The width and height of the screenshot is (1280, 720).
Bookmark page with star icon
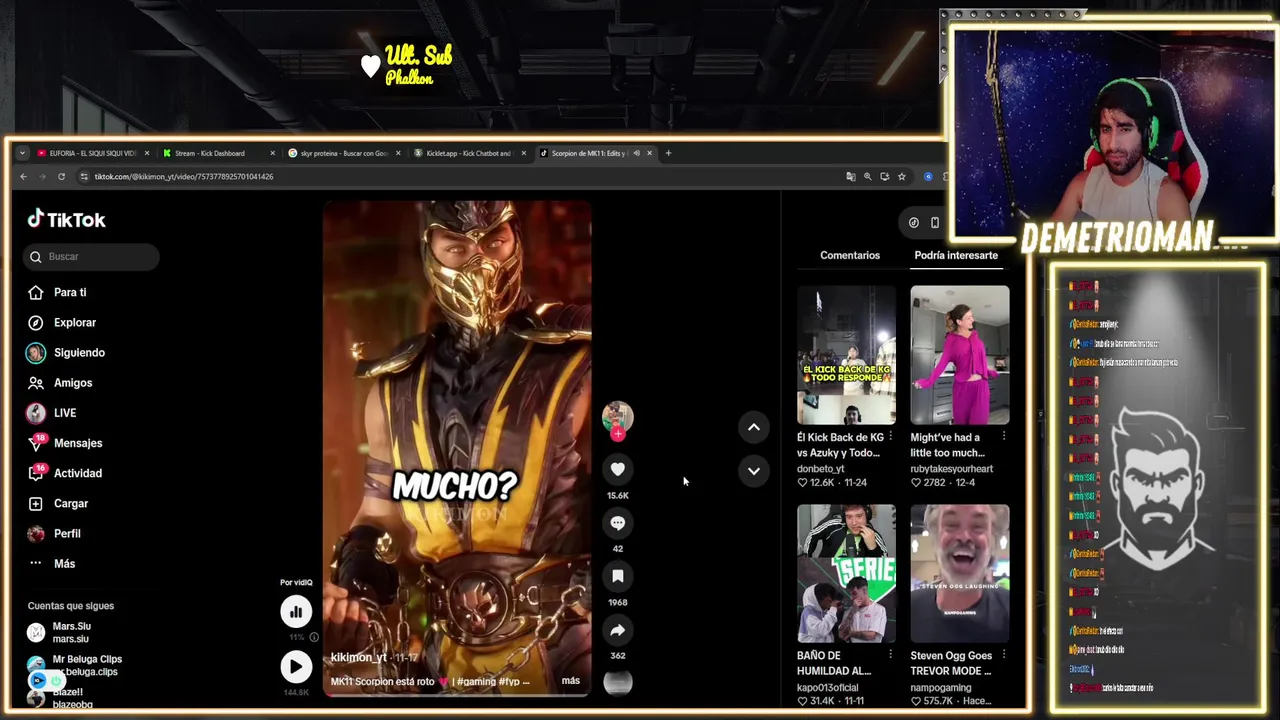click(x=901, y=176)
